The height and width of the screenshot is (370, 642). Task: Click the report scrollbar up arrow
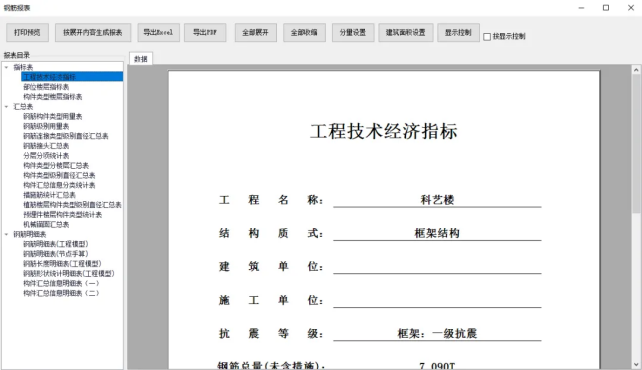pyautogui.click(x=636, y=70)
